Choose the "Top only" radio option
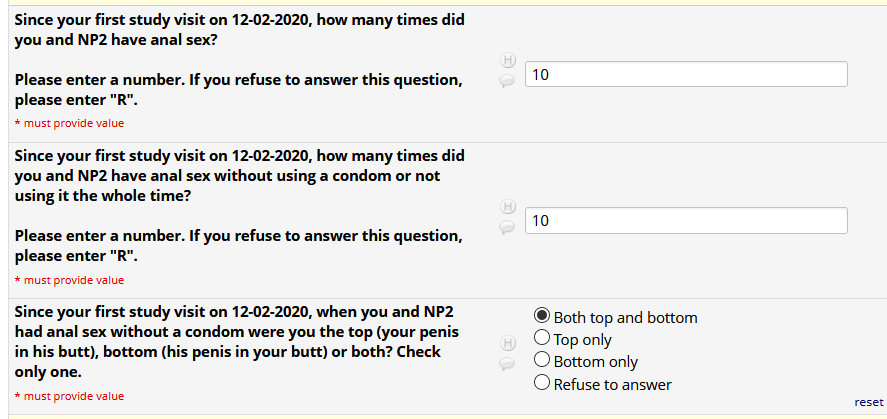887x419 pixels. (x=542, y=339)
